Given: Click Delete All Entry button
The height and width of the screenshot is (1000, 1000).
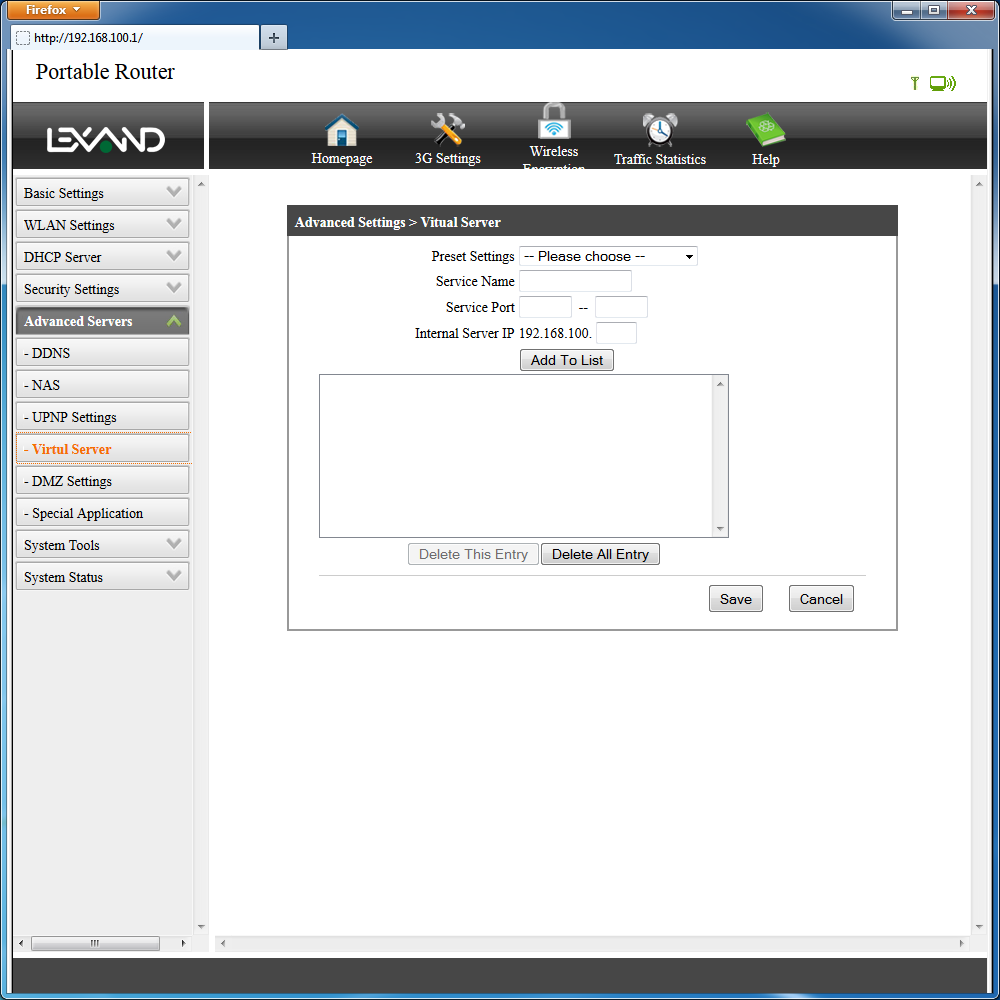Looking at the screenshot, I should [600, 554].
